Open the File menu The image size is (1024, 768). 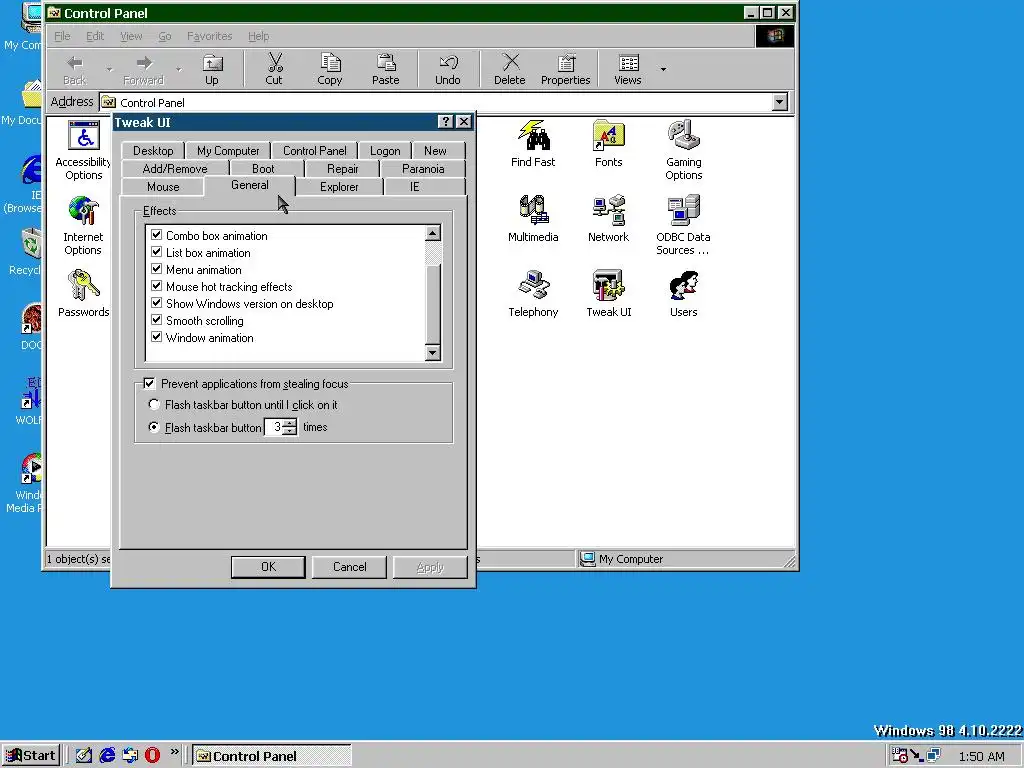(x=62, y=36)
